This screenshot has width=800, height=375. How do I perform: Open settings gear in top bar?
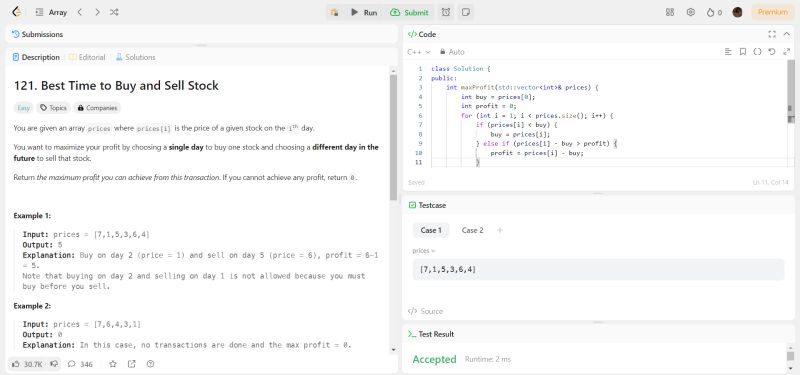coord(691,12)
